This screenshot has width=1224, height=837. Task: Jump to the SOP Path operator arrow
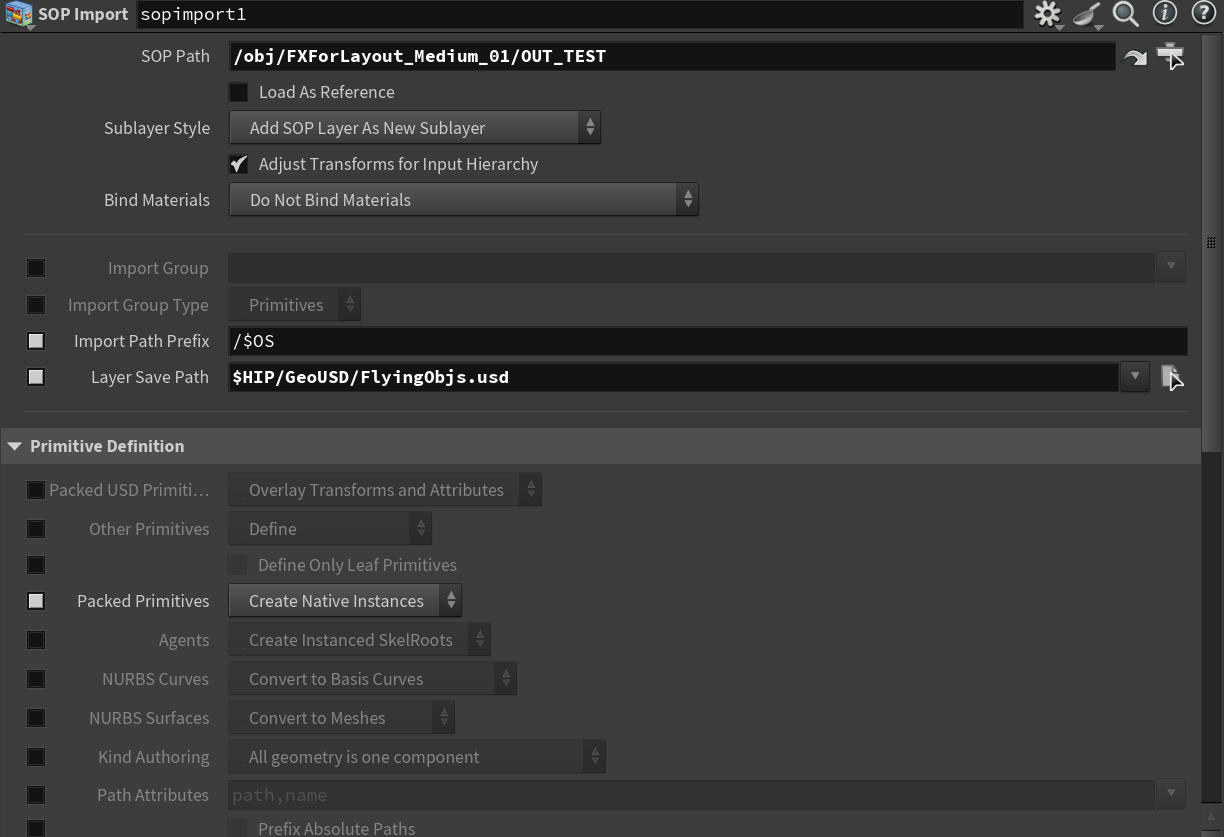click(x=1135, y=58)
